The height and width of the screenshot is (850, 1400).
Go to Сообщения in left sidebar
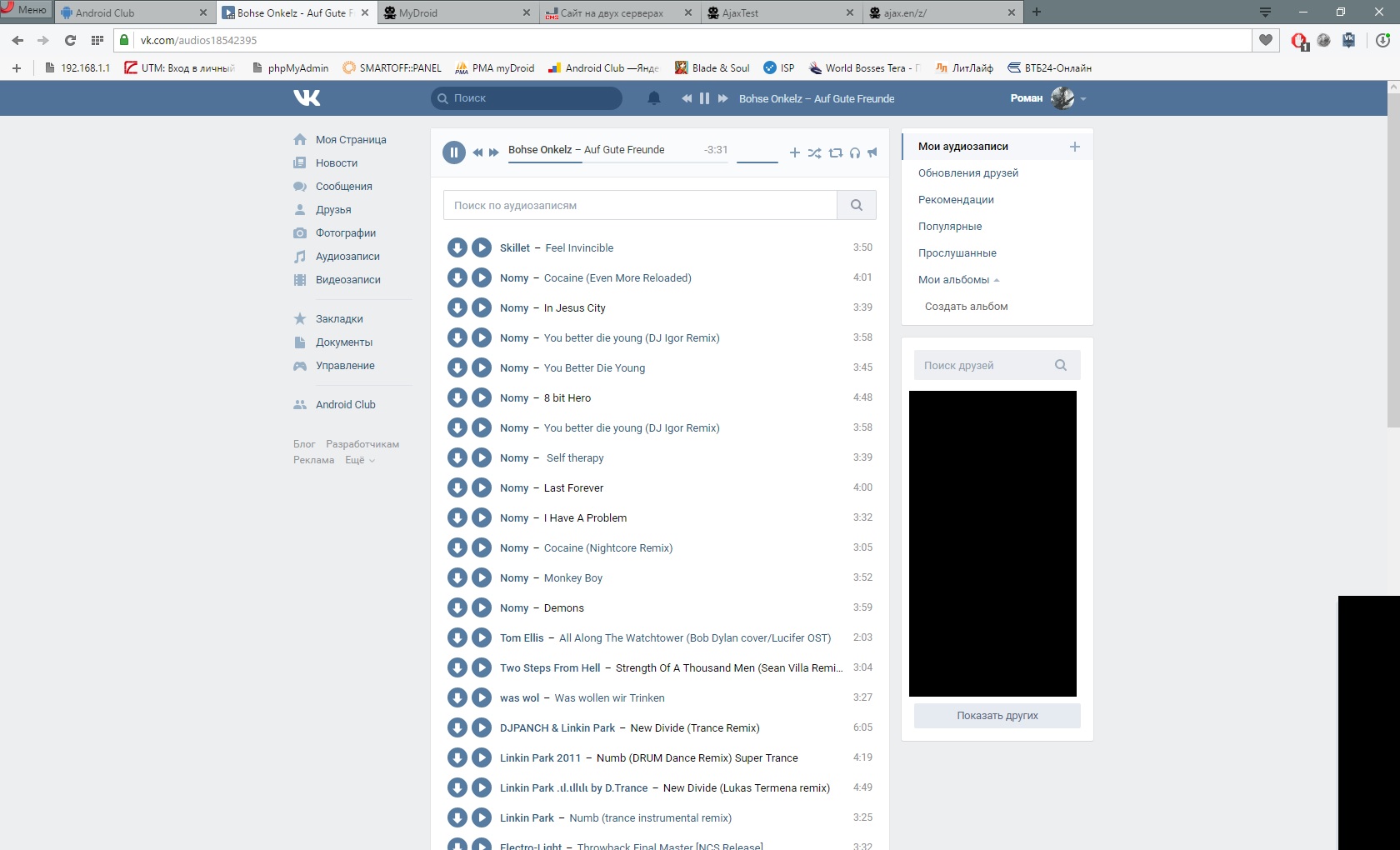[343, 187]
